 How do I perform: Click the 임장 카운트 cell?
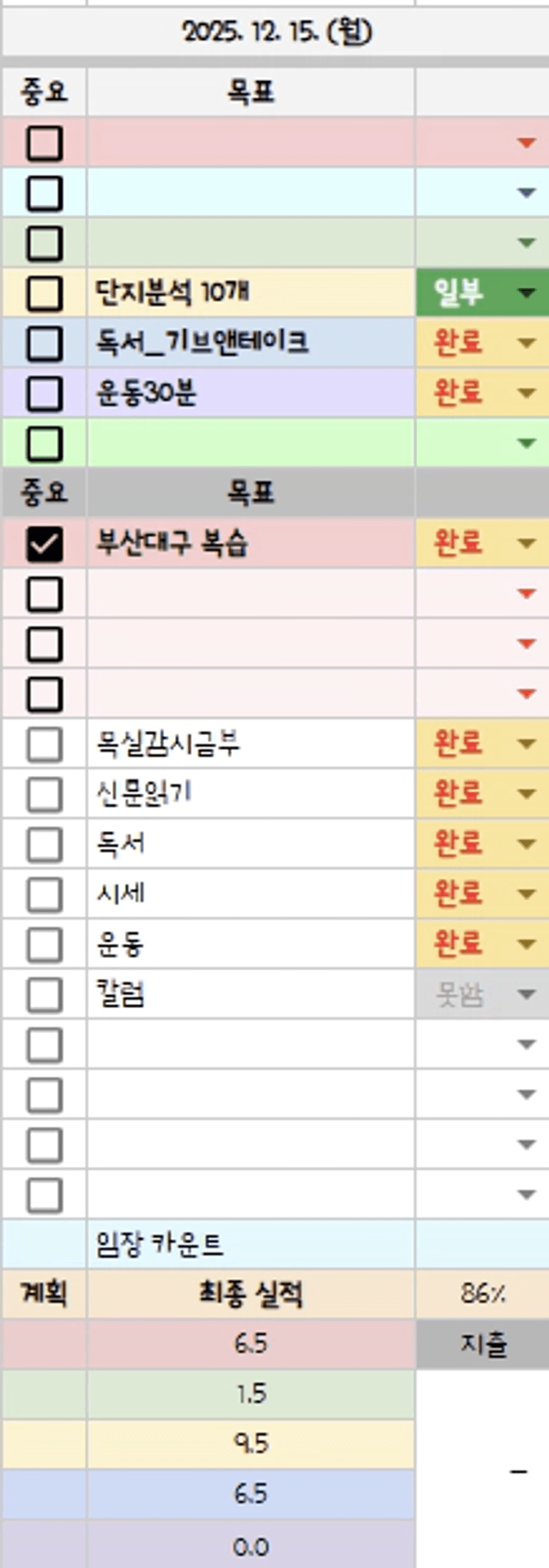[251, 1244]
